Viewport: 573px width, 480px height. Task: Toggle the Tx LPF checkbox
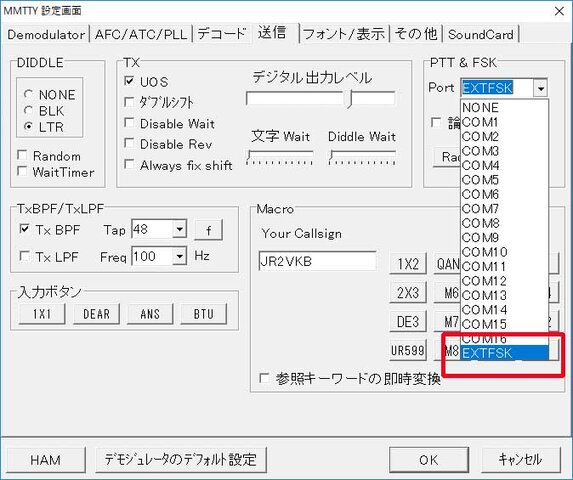coord(24,256)
